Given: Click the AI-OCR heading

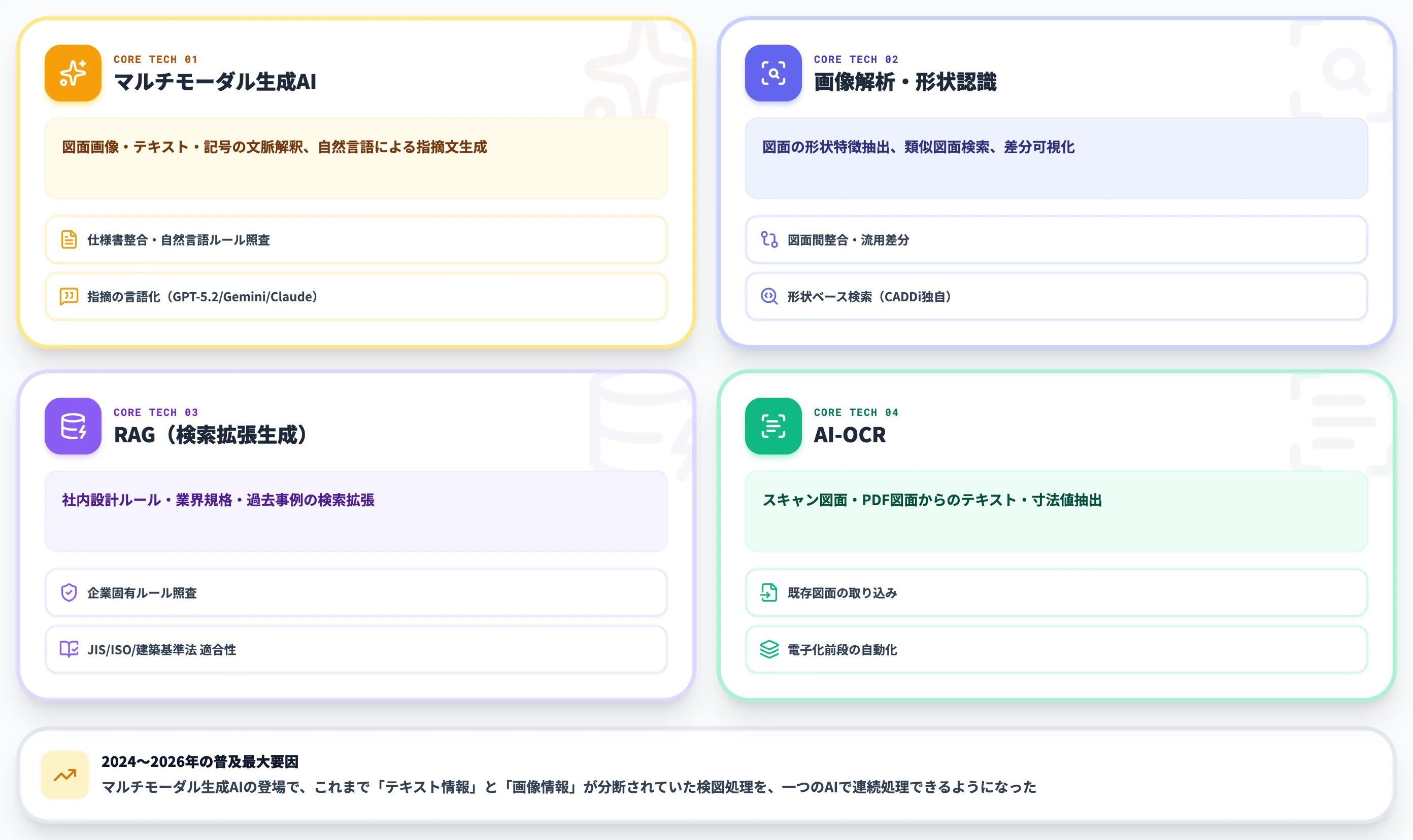Looking at the screenshot, I should pyautogui.click(x=850, y=435).
